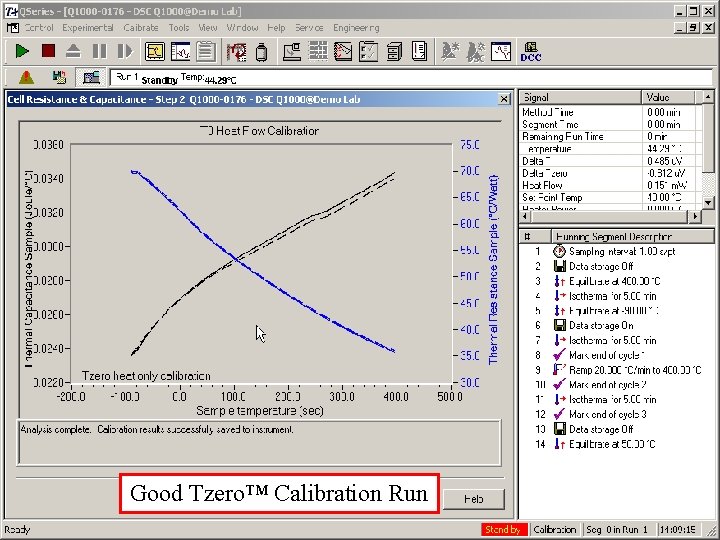This screenshot has width=720, height=540.
Task: Click the DCC toolbar icon
Action: tap(531, 51)
